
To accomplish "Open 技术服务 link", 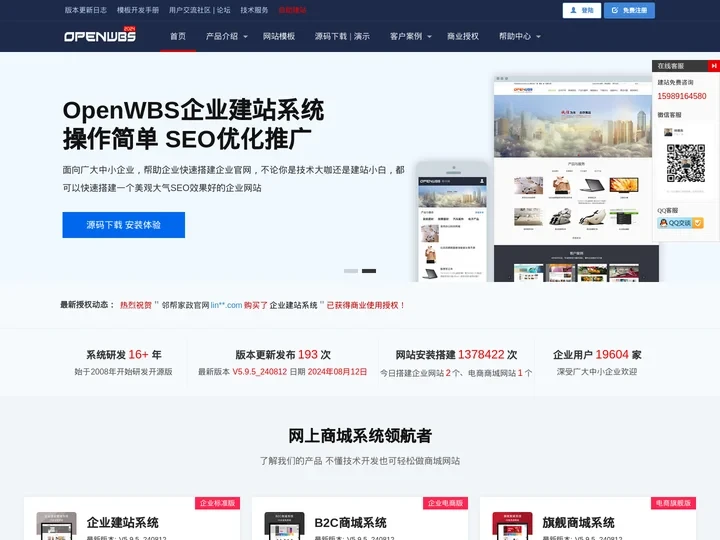I will pos(254,10).
